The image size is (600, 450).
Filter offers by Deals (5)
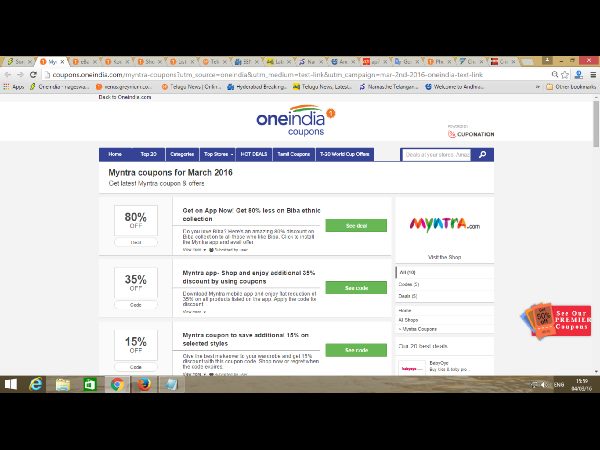pos(409,296)
